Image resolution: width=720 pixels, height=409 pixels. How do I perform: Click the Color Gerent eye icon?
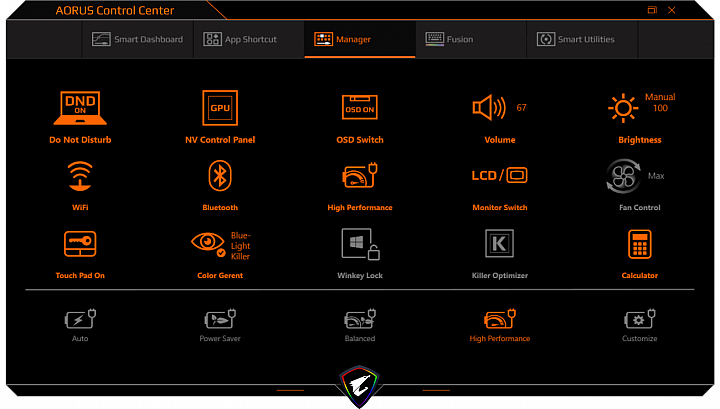point(208,243)
